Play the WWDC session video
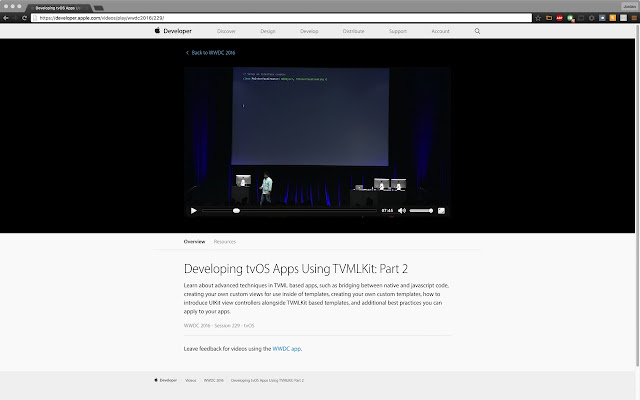The image size is (640, 400). [x=194, y=211]
